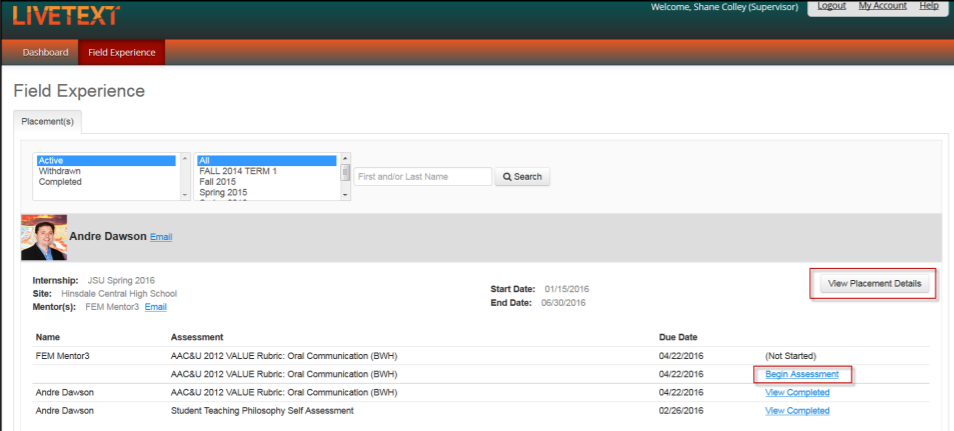Switch to the Field Experience tab

coord(122,52)
